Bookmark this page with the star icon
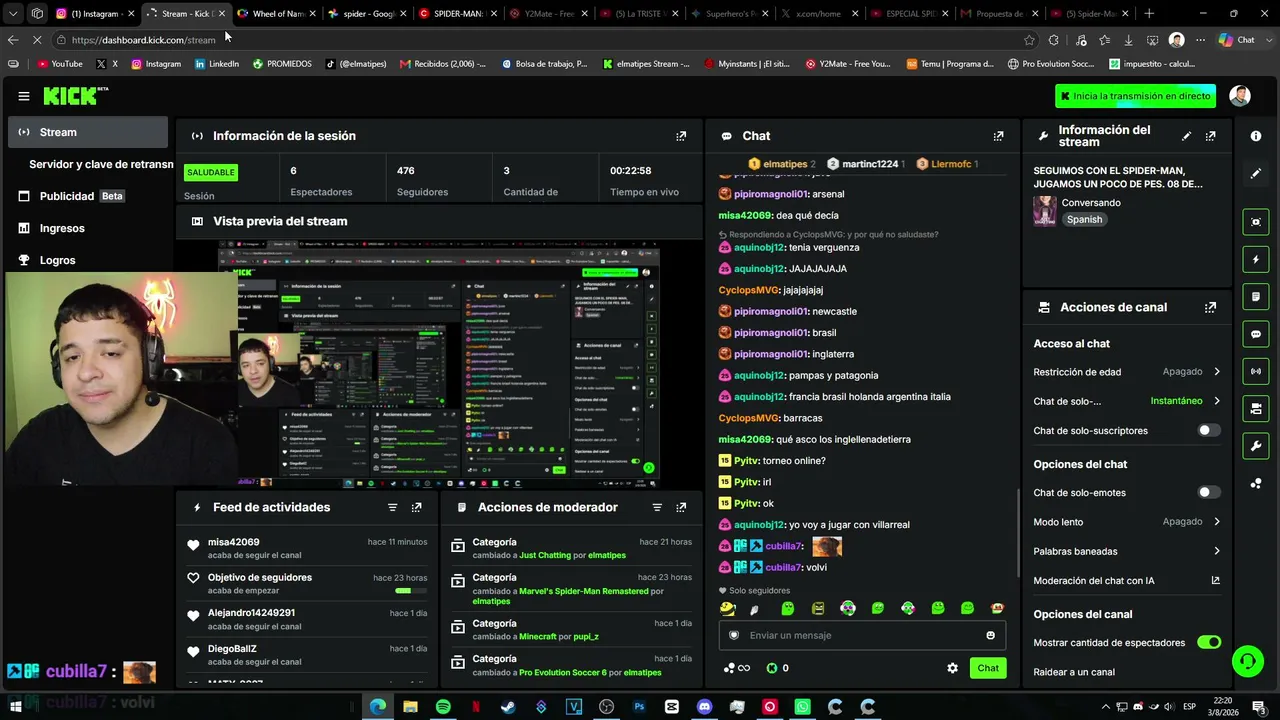 tap(1029, 40)
